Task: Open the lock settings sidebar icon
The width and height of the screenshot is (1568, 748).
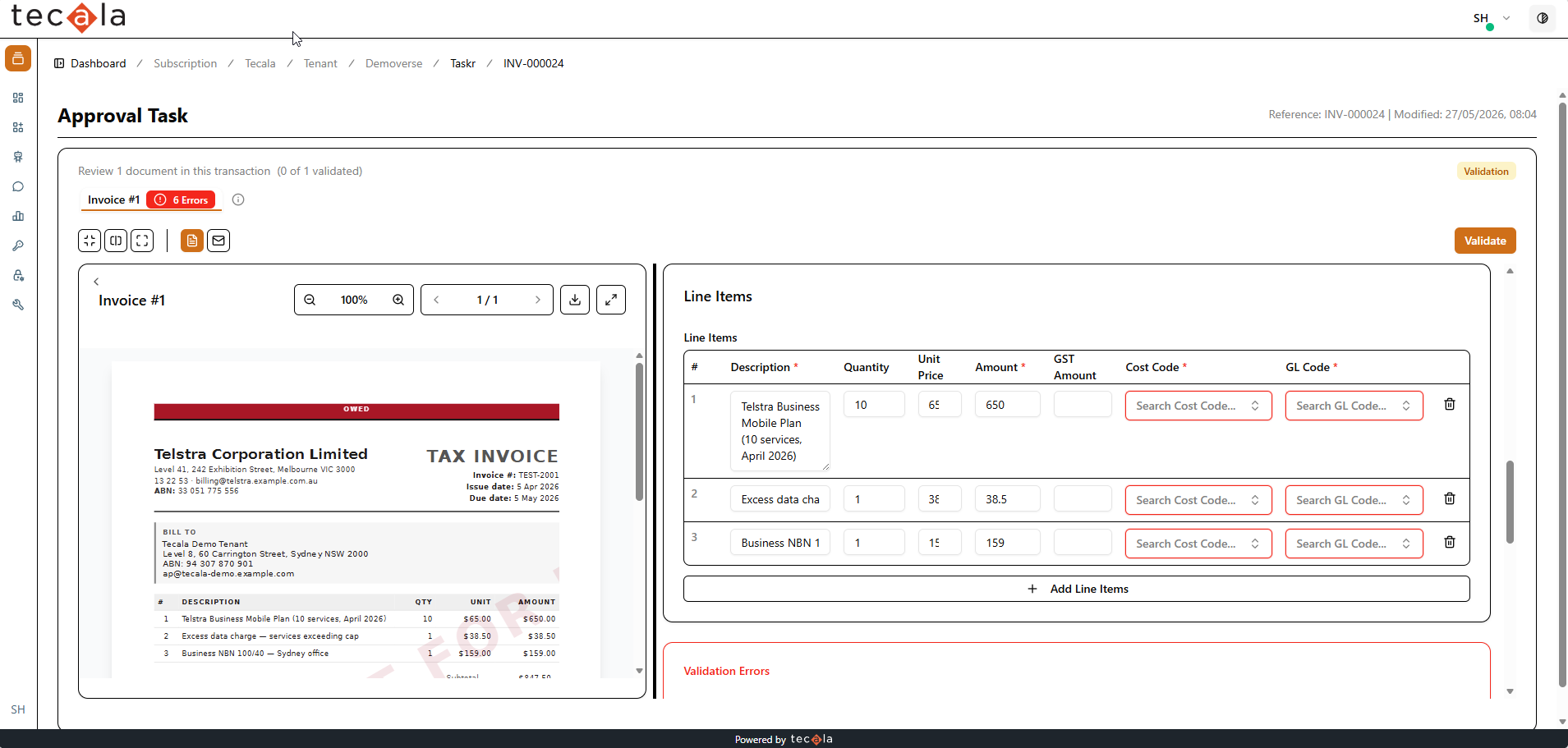Action: (18, 275)
